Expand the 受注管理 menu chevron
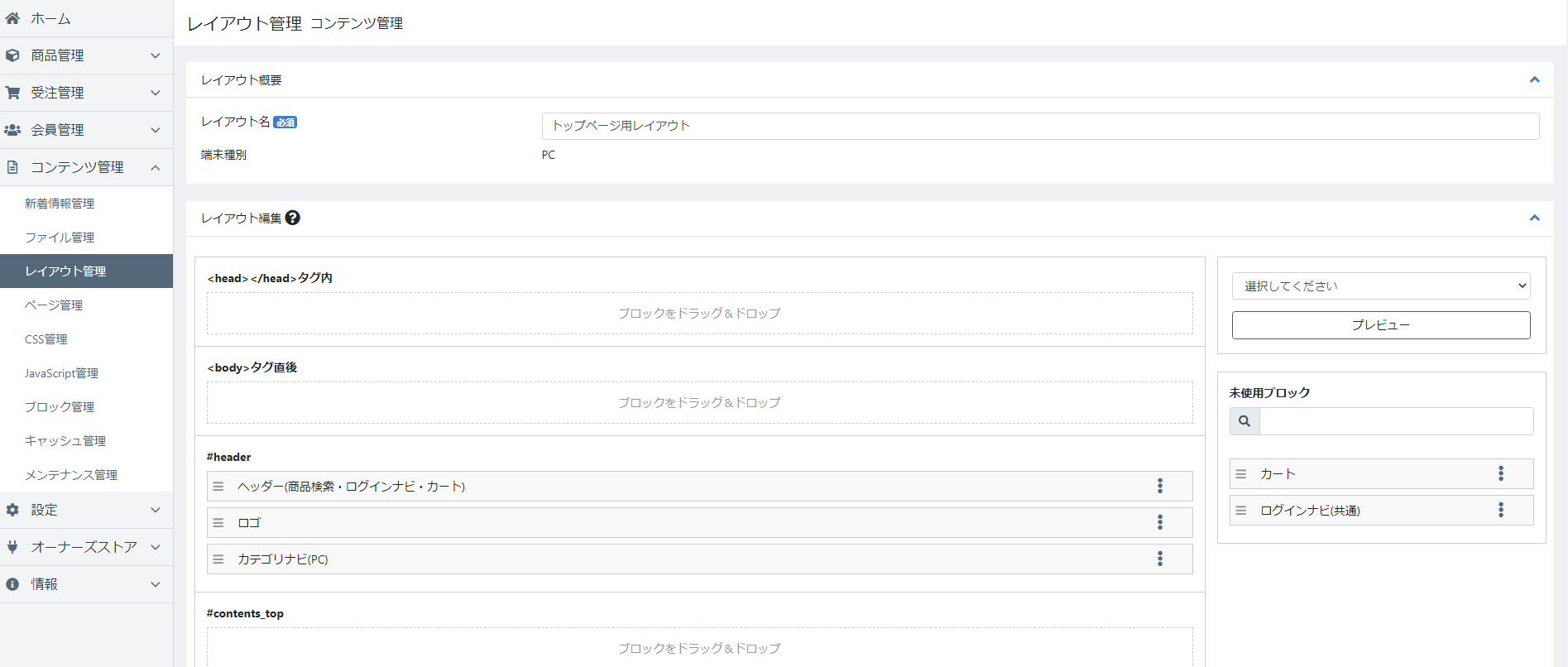 click(156, 93)
